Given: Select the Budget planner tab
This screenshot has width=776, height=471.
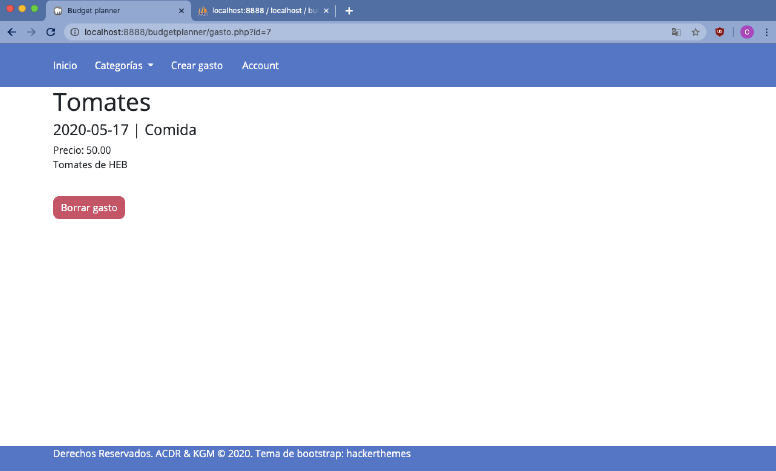Looking at the screenshot, I should 110,11.
